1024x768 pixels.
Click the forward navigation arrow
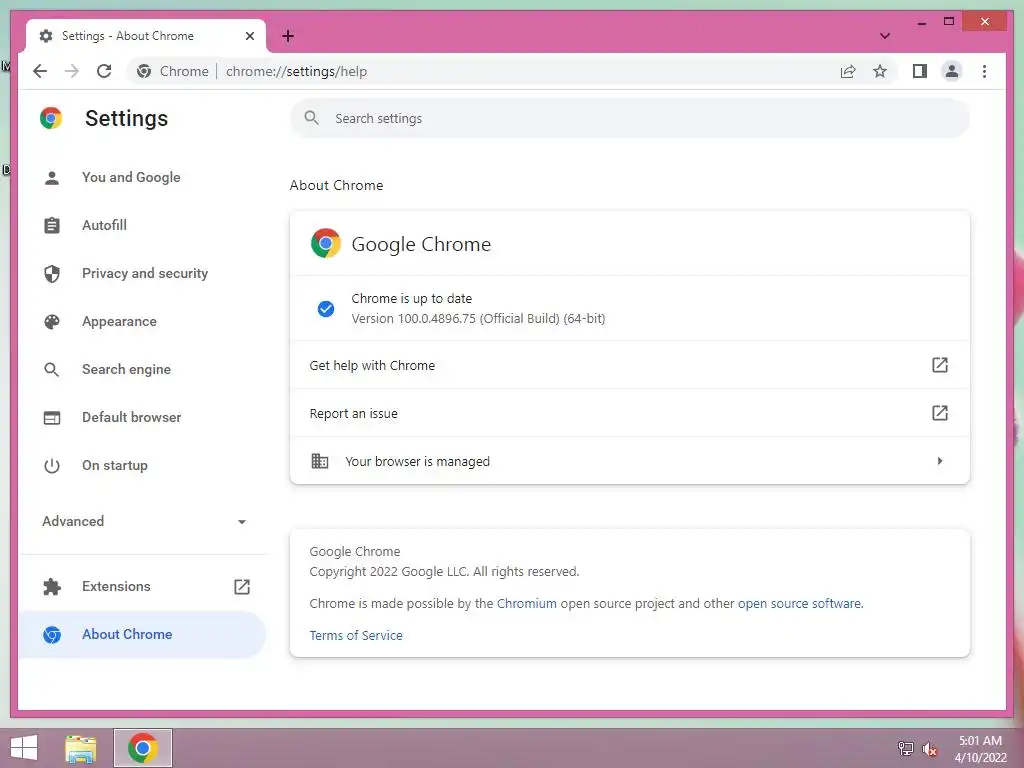pos(72,71)
